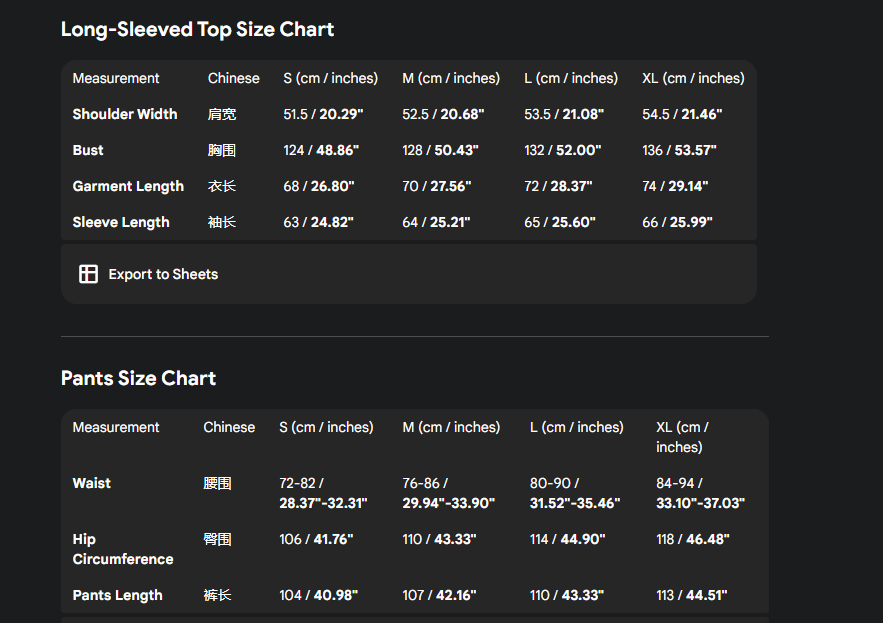Select the 107 / 42.16" pants length cell

pyautogui.click(x=439, y=595)
